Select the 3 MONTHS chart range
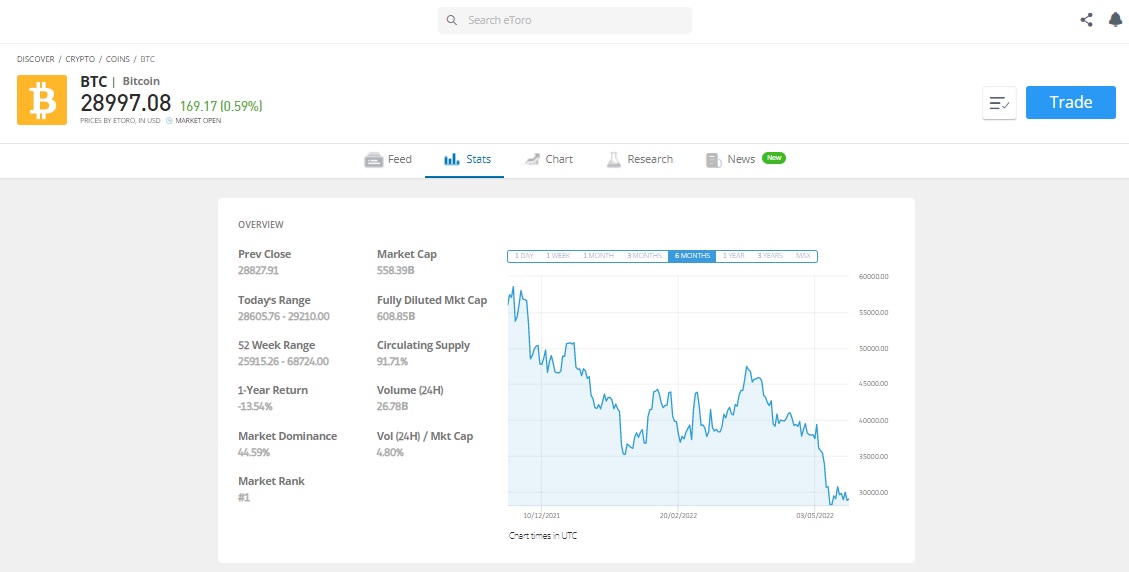Viewport: 1129px width, 572px height. [x=644, y=256]
